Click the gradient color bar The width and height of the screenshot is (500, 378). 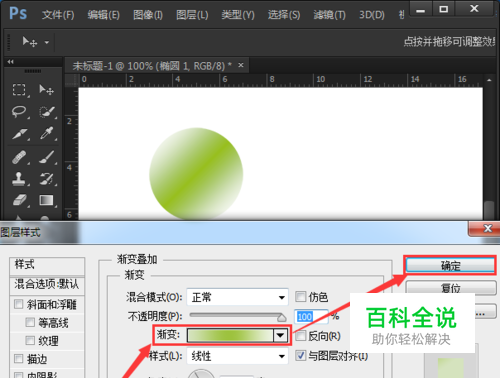click(230, 335)
